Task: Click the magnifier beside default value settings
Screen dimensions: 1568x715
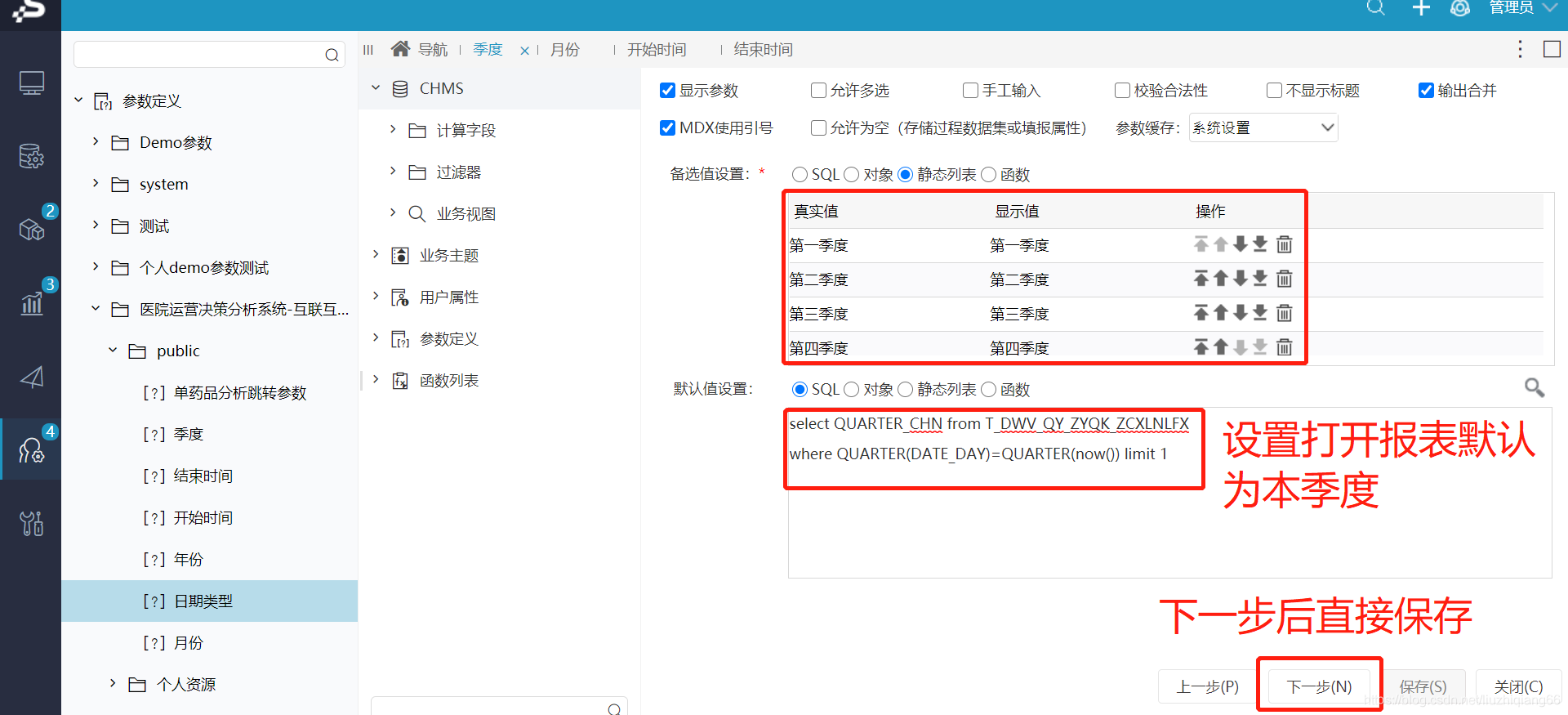Action: pyautogui.click(x=1535, y=387)
